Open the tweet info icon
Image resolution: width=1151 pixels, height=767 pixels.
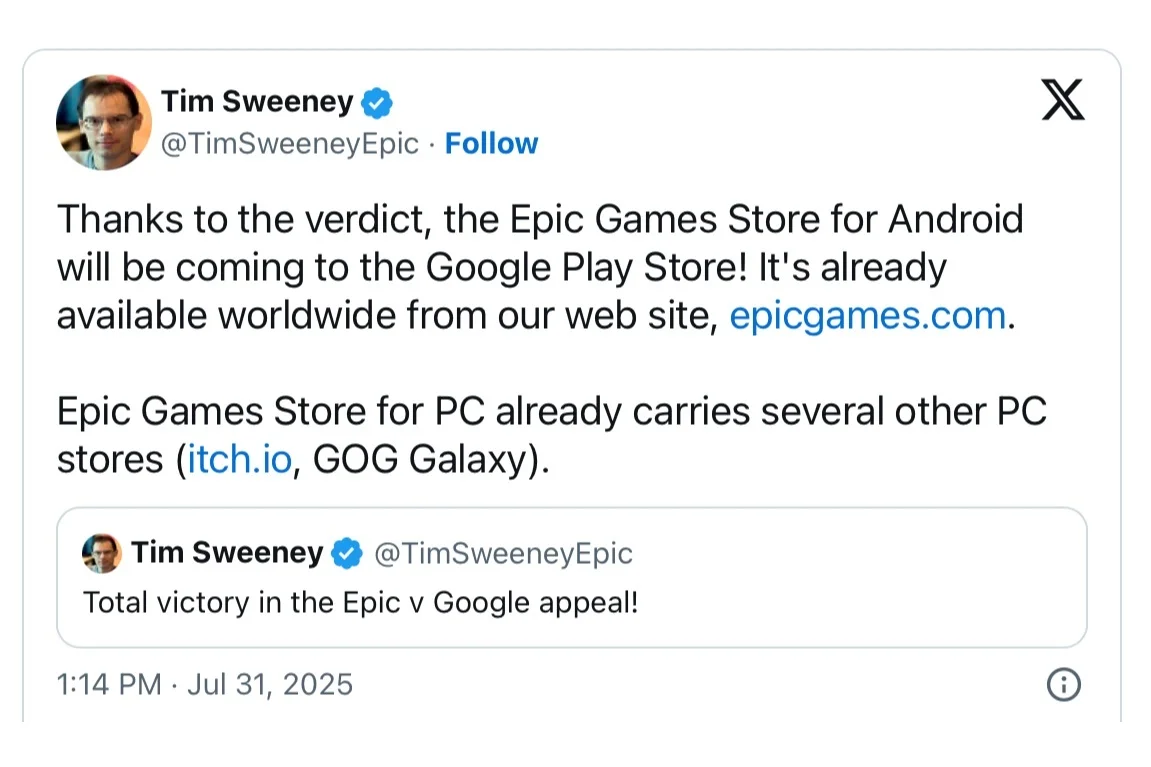pos(1063,685)
